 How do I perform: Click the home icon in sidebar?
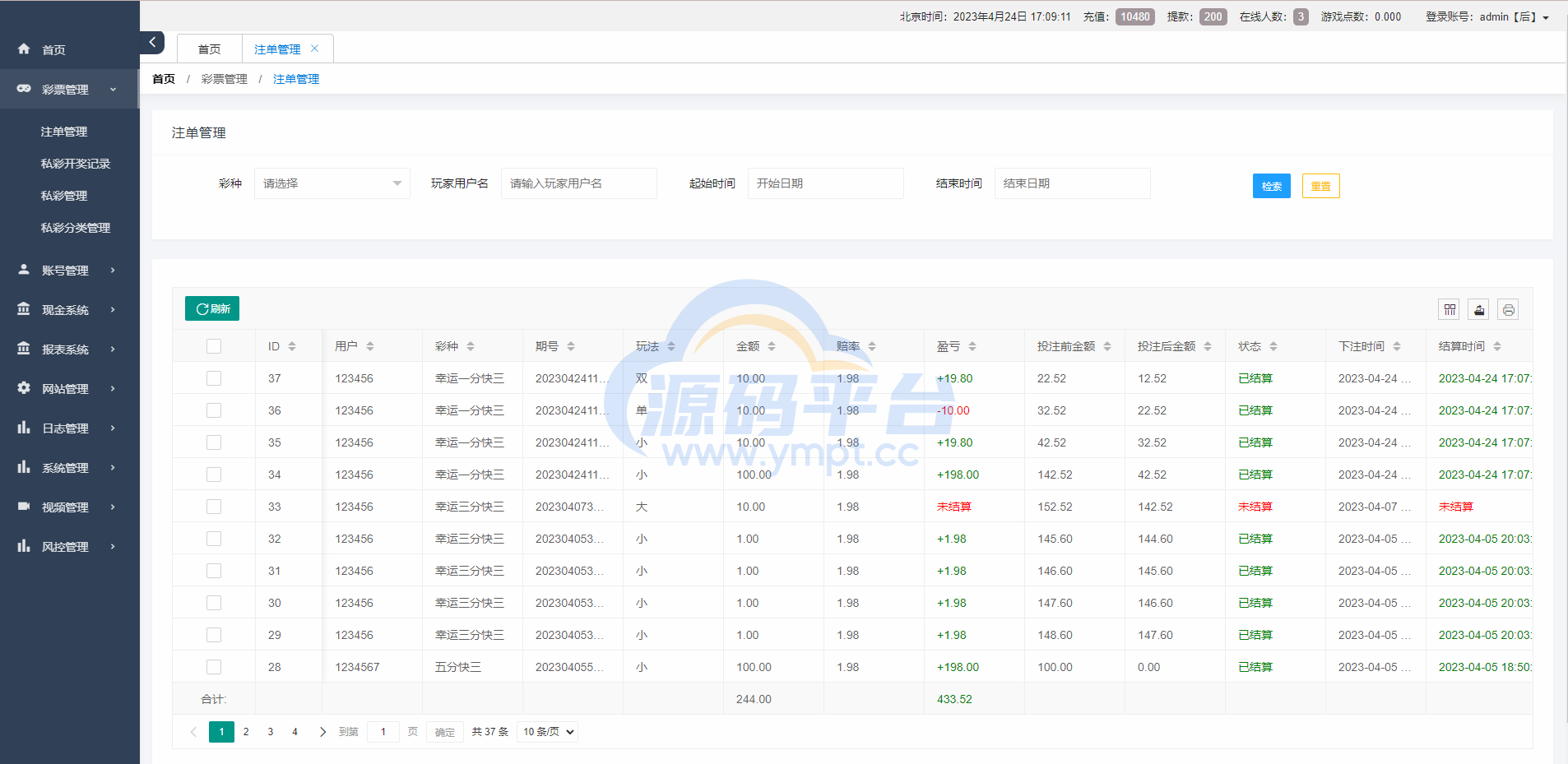[24, 49]
